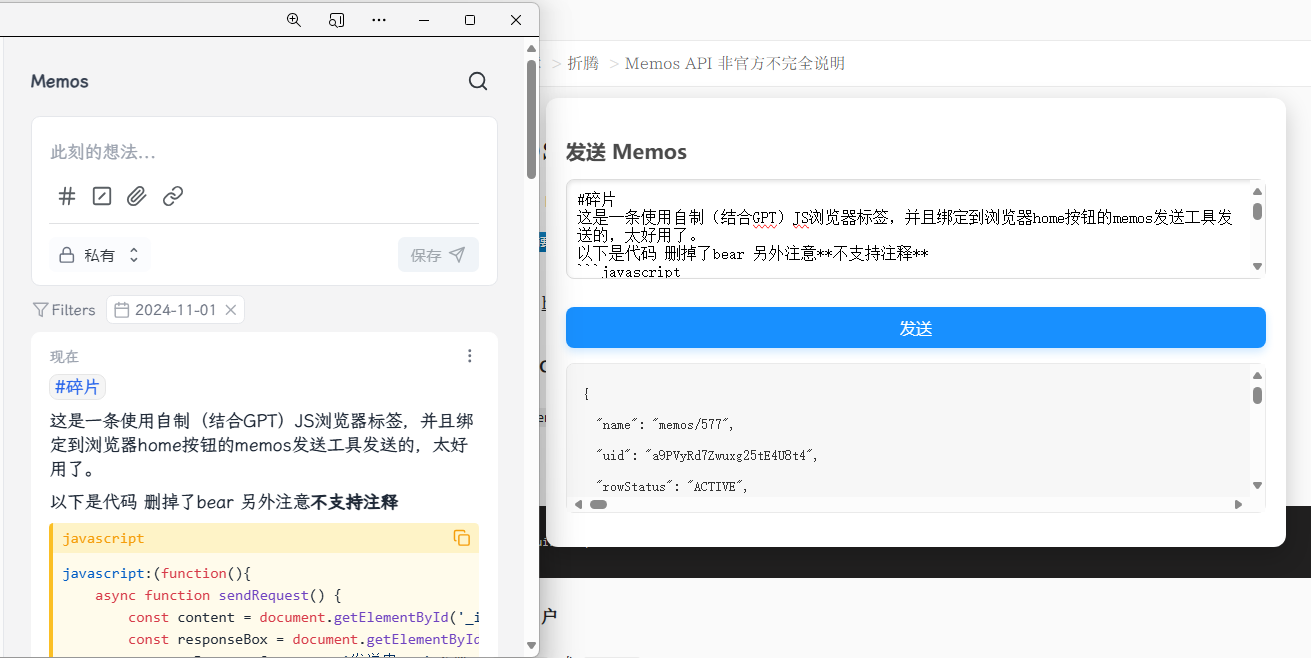Maximize the Memos window

point(470,20)
